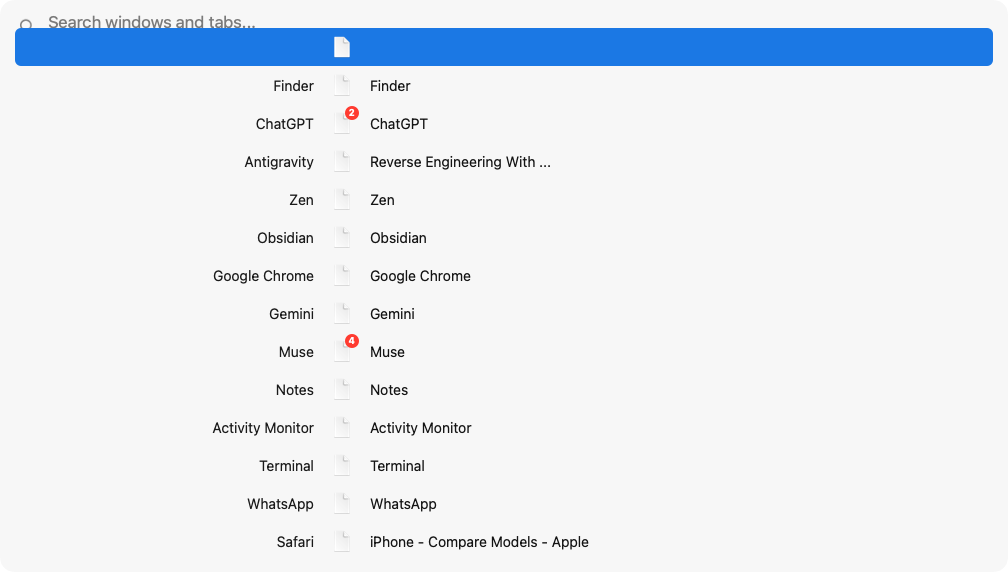Switch to the Obsidian window title

[398, 237]
